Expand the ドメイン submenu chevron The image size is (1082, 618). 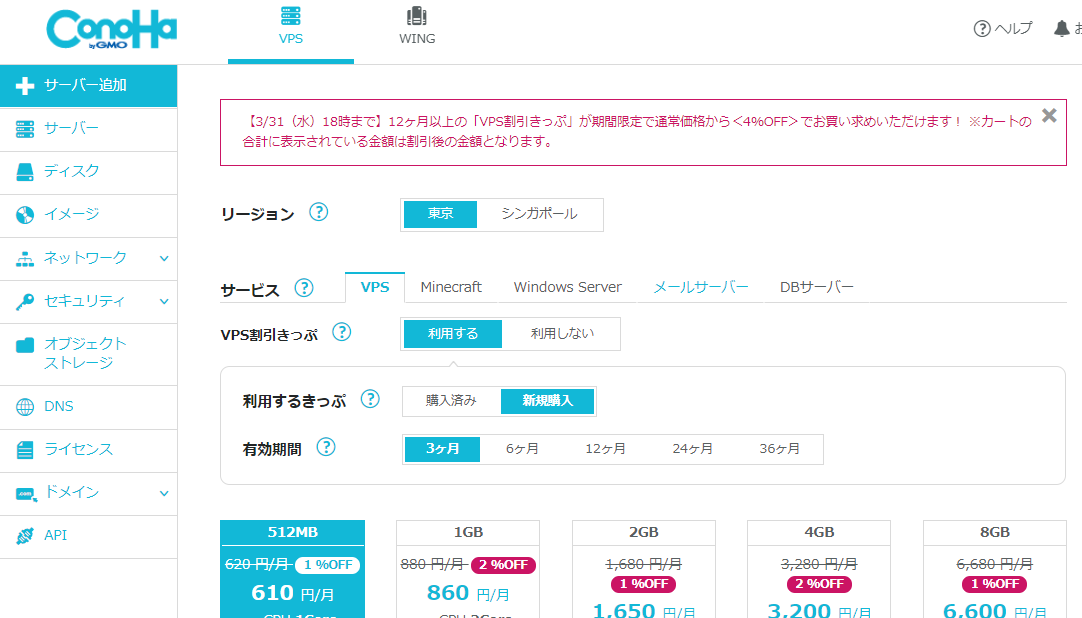pos(164,493)
